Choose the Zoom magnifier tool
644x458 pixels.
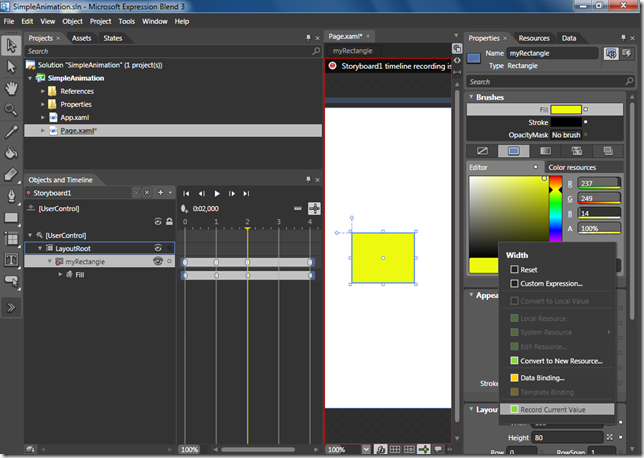(x=12, y=110)
